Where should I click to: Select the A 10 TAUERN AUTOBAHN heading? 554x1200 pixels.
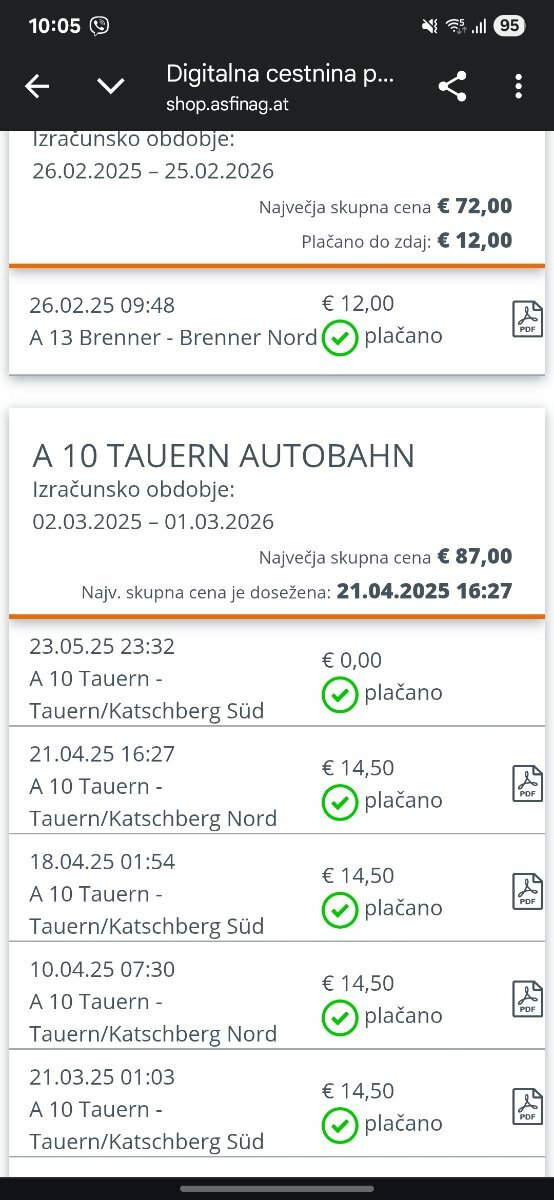224,456
